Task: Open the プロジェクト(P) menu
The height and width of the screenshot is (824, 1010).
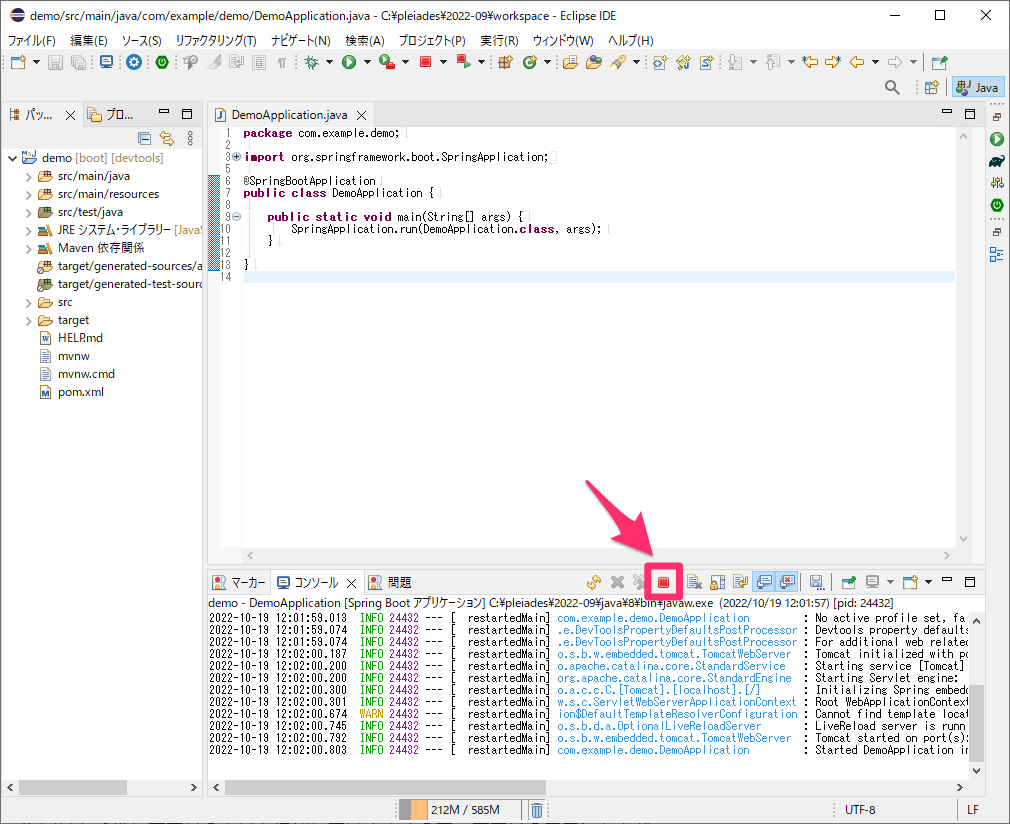Action: [x=432, y=41]
